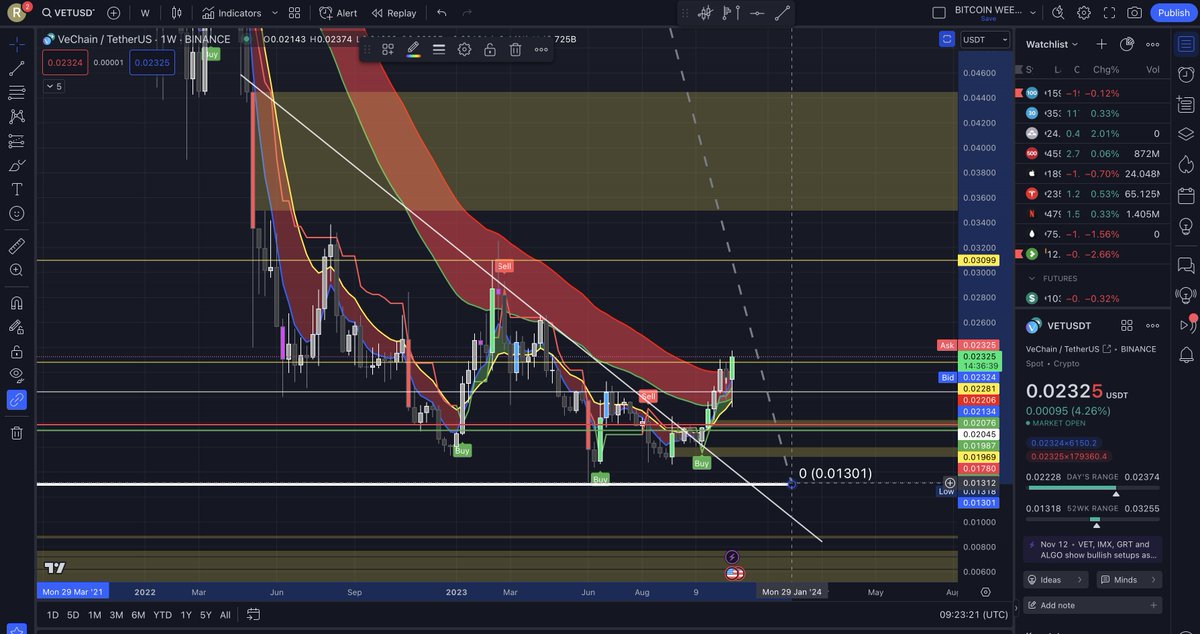Open drawing settings gear in floating toolbar
Image resolution: width=1200 pixels, height=634 pixels.
(x=465, y=49)
